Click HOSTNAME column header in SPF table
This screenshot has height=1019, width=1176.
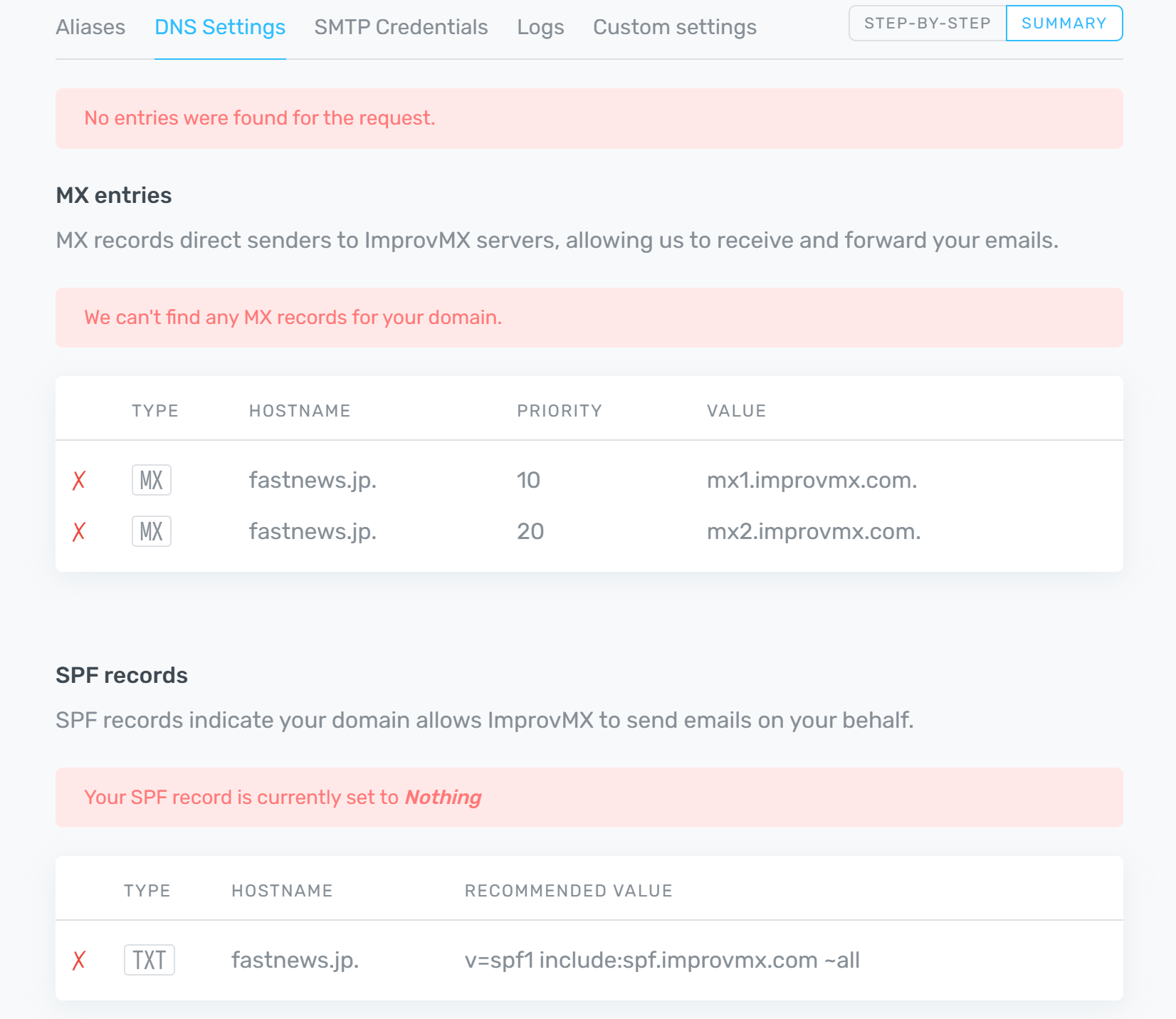point(282,891)
